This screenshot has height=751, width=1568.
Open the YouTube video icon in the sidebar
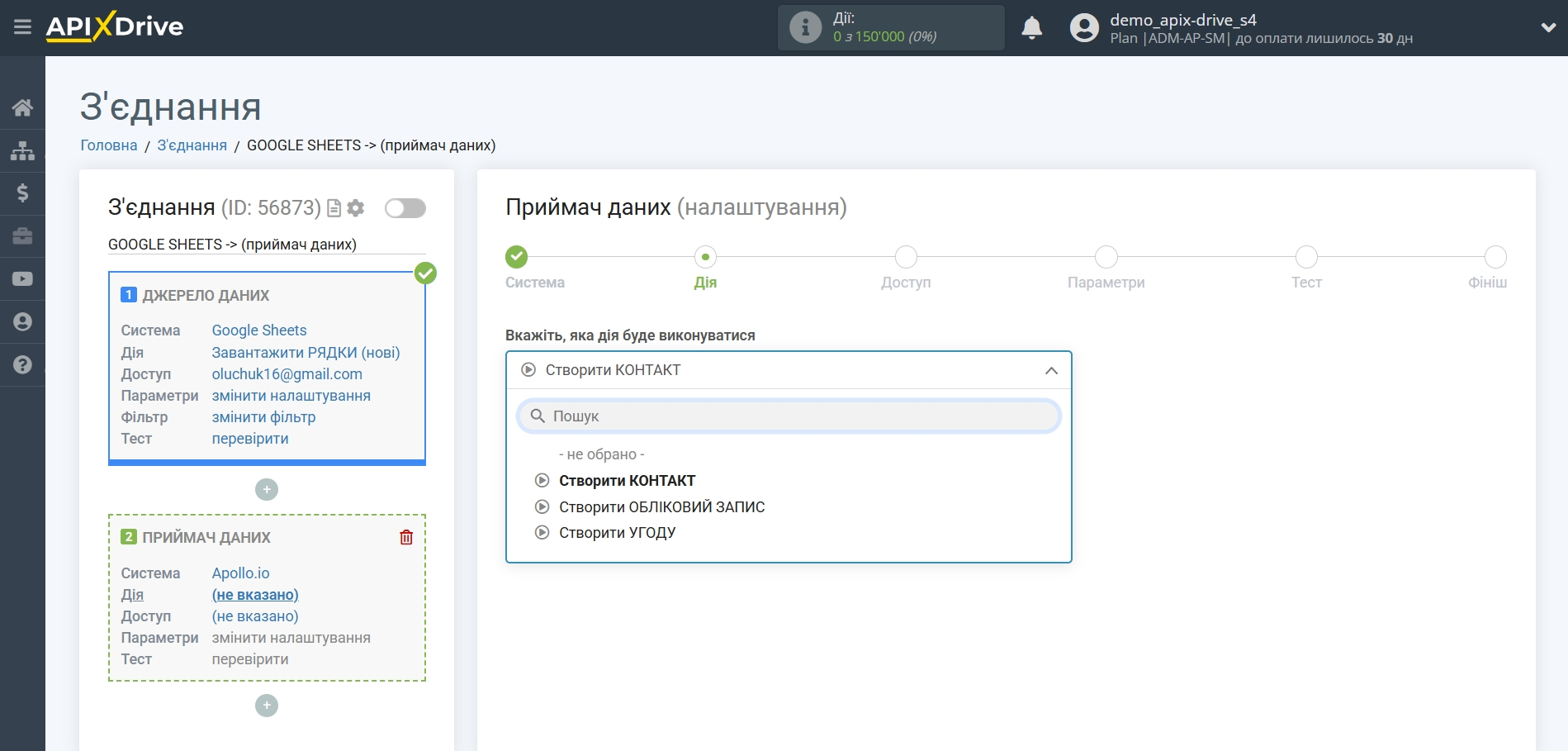pyautogui.click(x=22, y=279)
